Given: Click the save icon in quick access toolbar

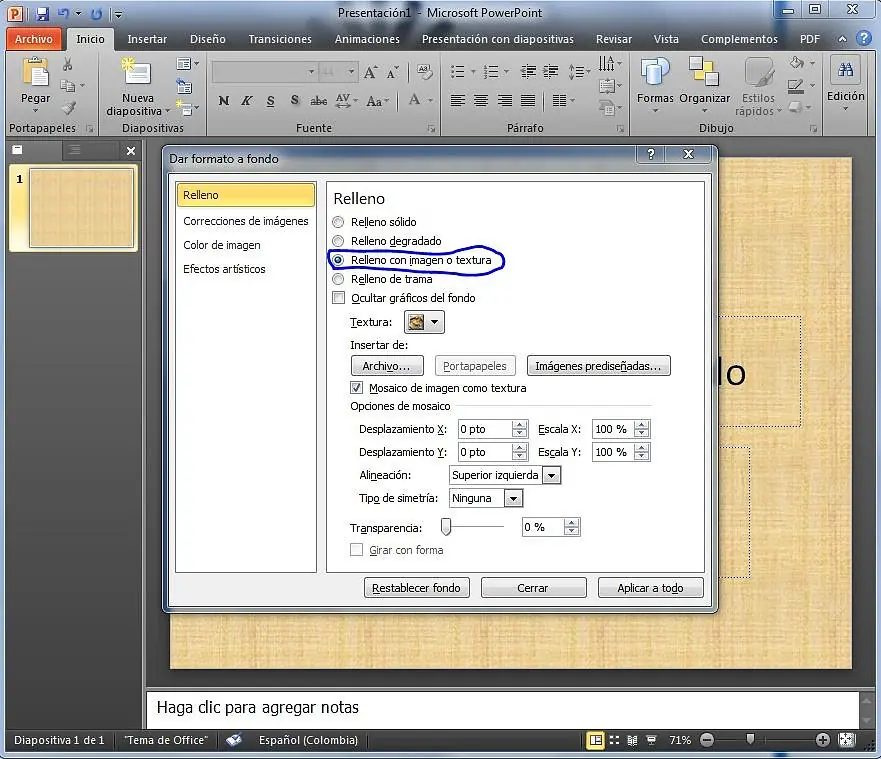Looking at the screenshot, I should (42, 13).
